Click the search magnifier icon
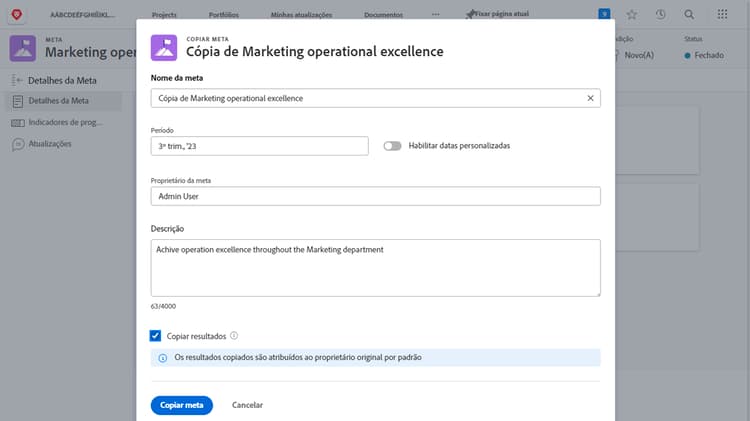The height and width of the screenshot is (421, 750). (689, 14)
